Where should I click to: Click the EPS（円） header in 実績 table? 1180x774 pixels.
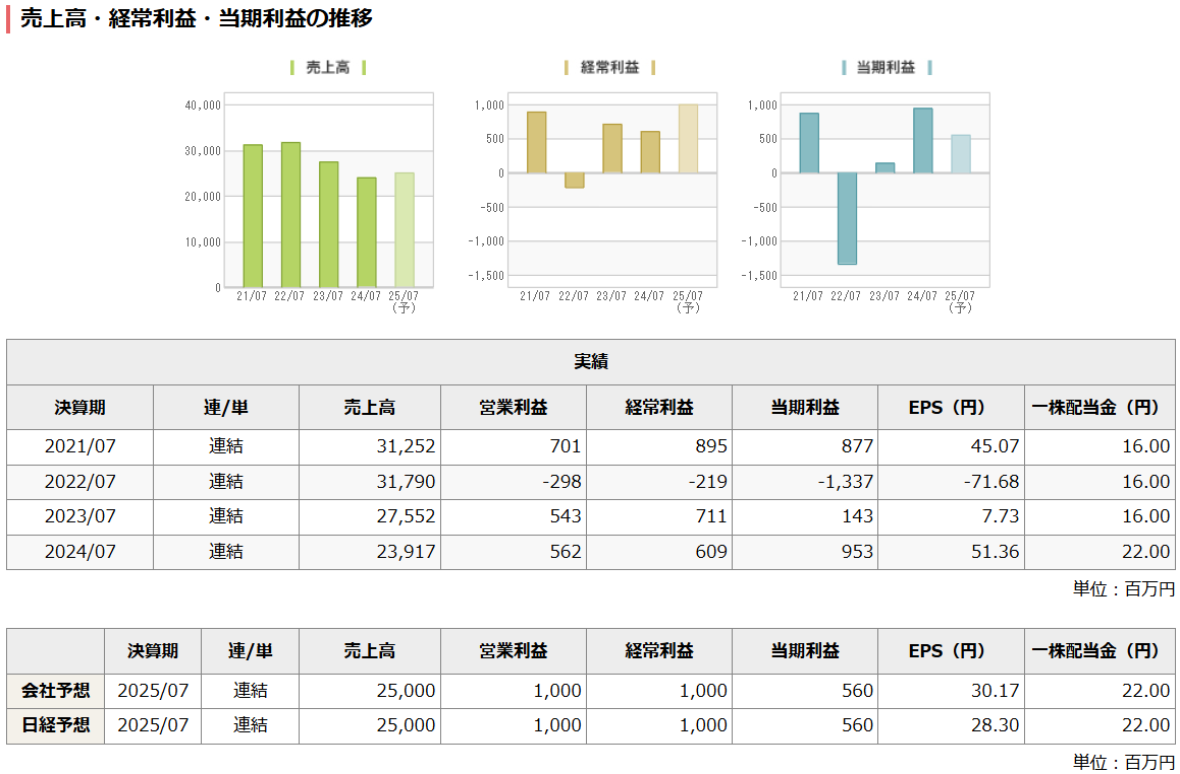(947, 408)
